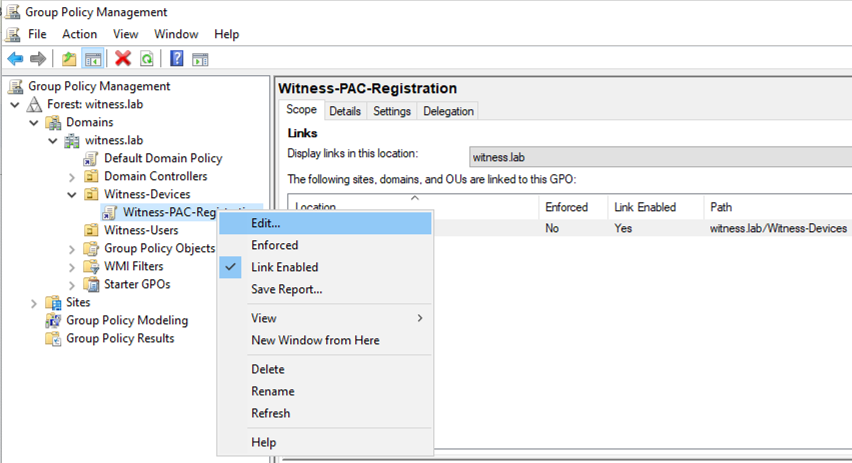The height and width of the screenshot is (463, 852).
Task: Click the Domains folder icon
Action: (53, 122)
